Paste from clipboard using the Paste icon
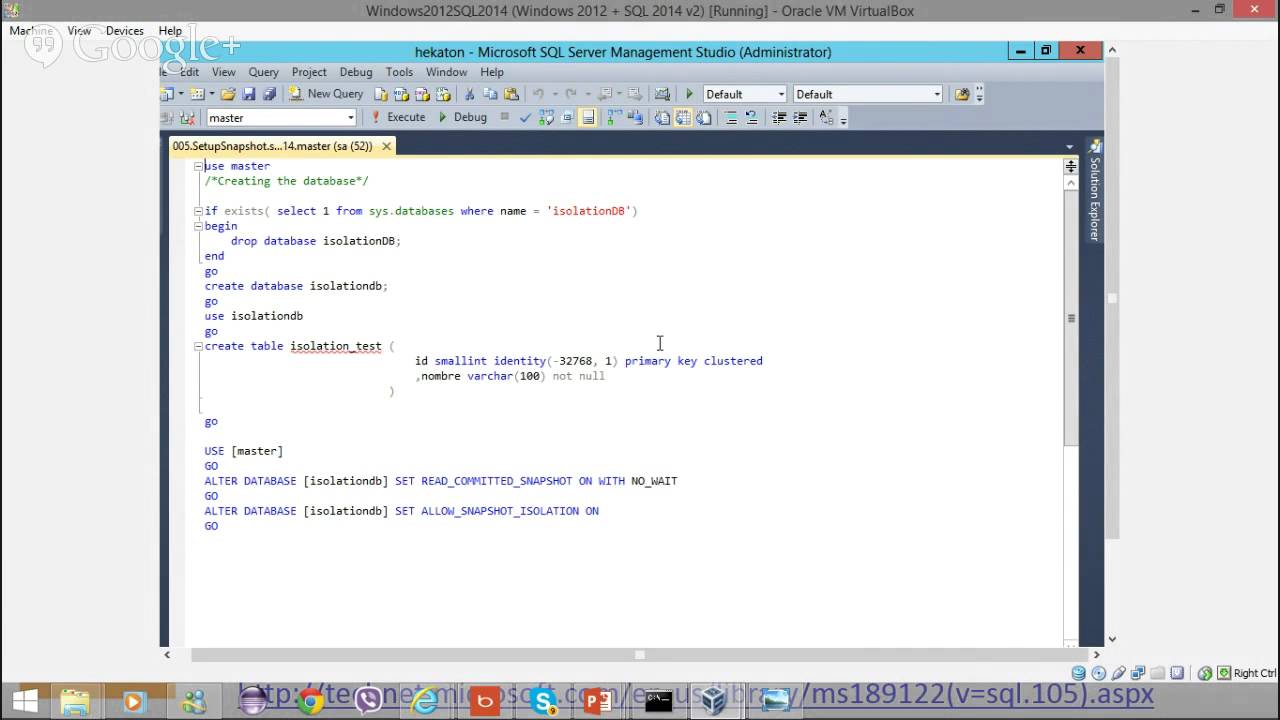Image resolution: width=1280 pixels, height=720 pixels. [511, 94]
